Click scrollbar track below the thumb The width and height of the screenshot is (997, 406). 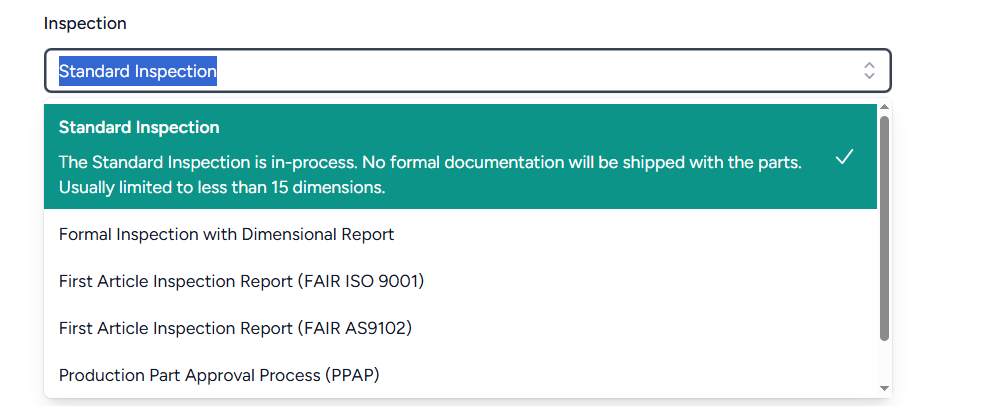point(884,360)
